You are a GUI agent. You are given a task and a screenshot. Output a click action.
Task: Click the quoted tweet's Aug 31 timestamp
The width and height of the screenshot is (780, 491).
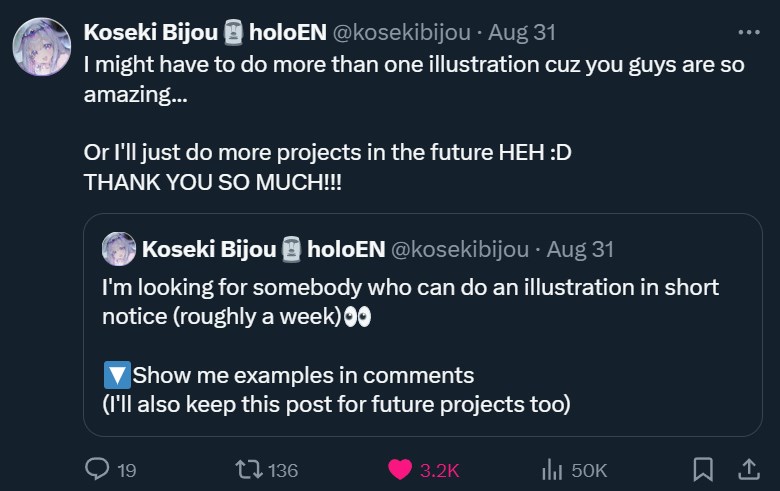pos(580,249)
